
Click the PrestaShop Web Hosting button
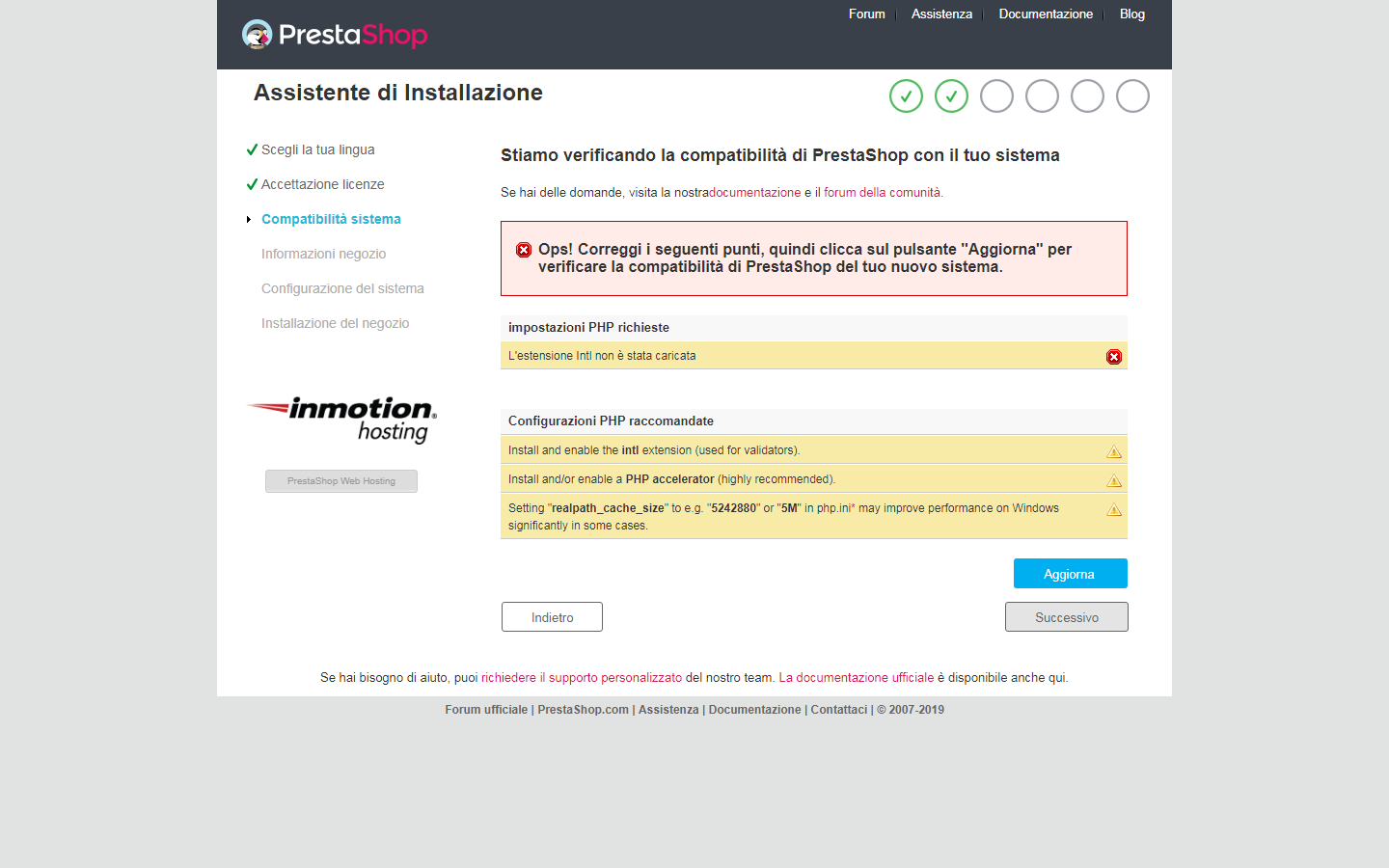(341, 481)
